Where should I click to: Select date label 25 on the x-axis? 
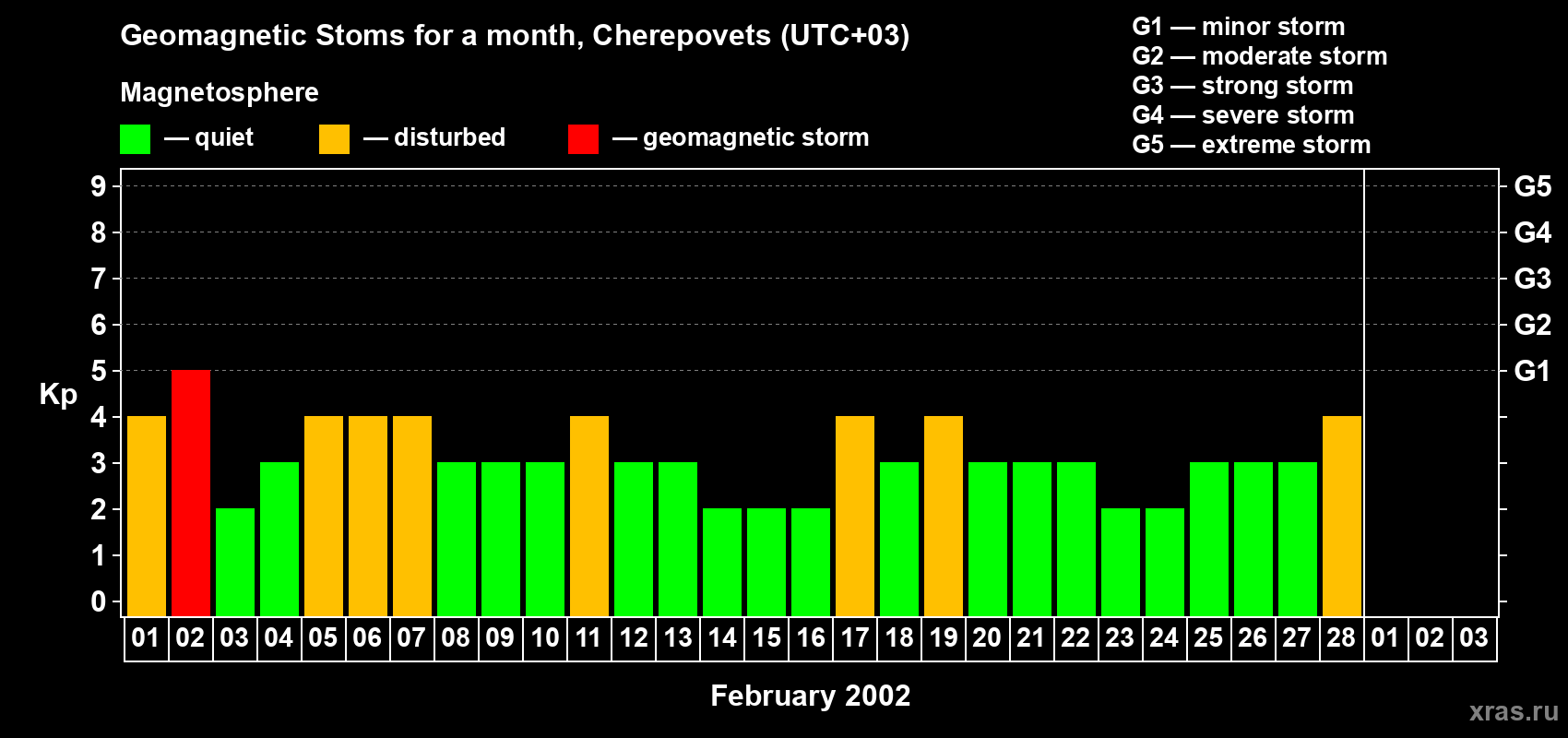[x=1208, y=637]
